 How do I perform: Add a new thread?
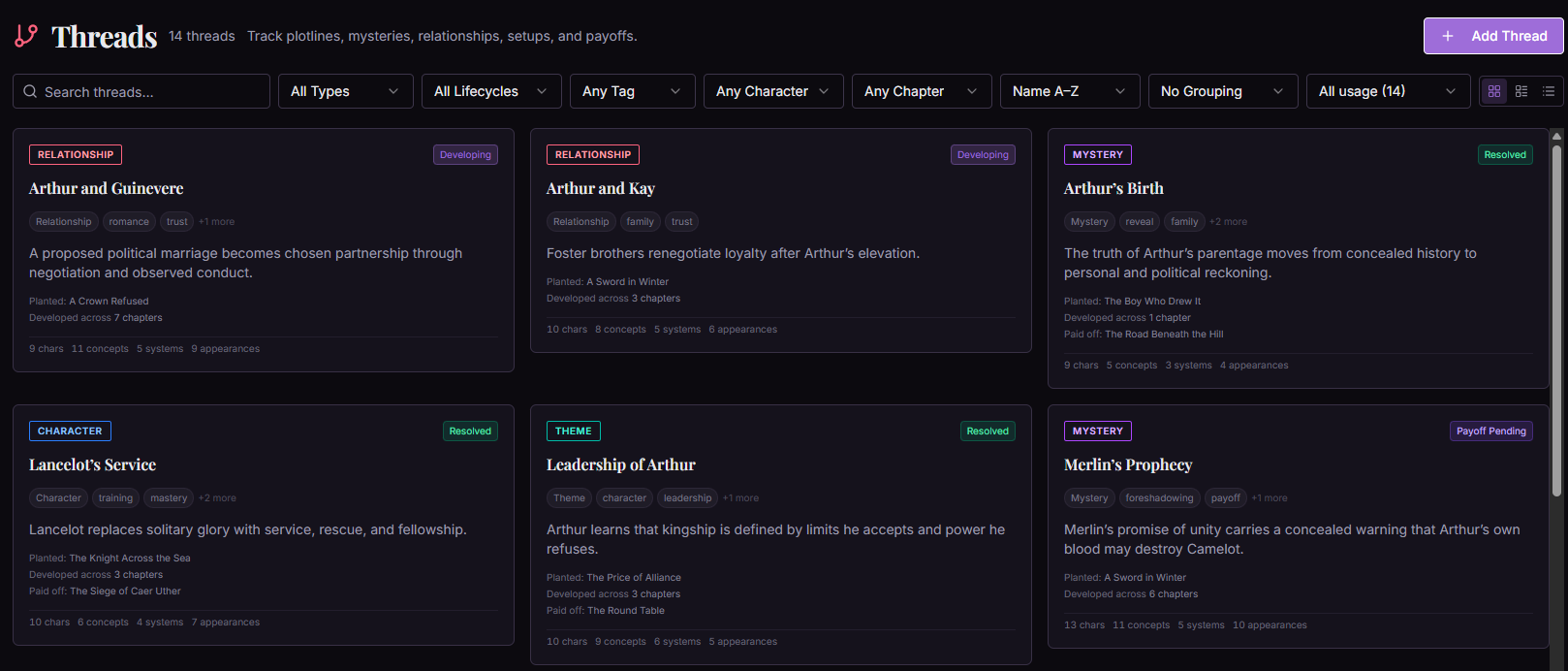(1493, 36)
